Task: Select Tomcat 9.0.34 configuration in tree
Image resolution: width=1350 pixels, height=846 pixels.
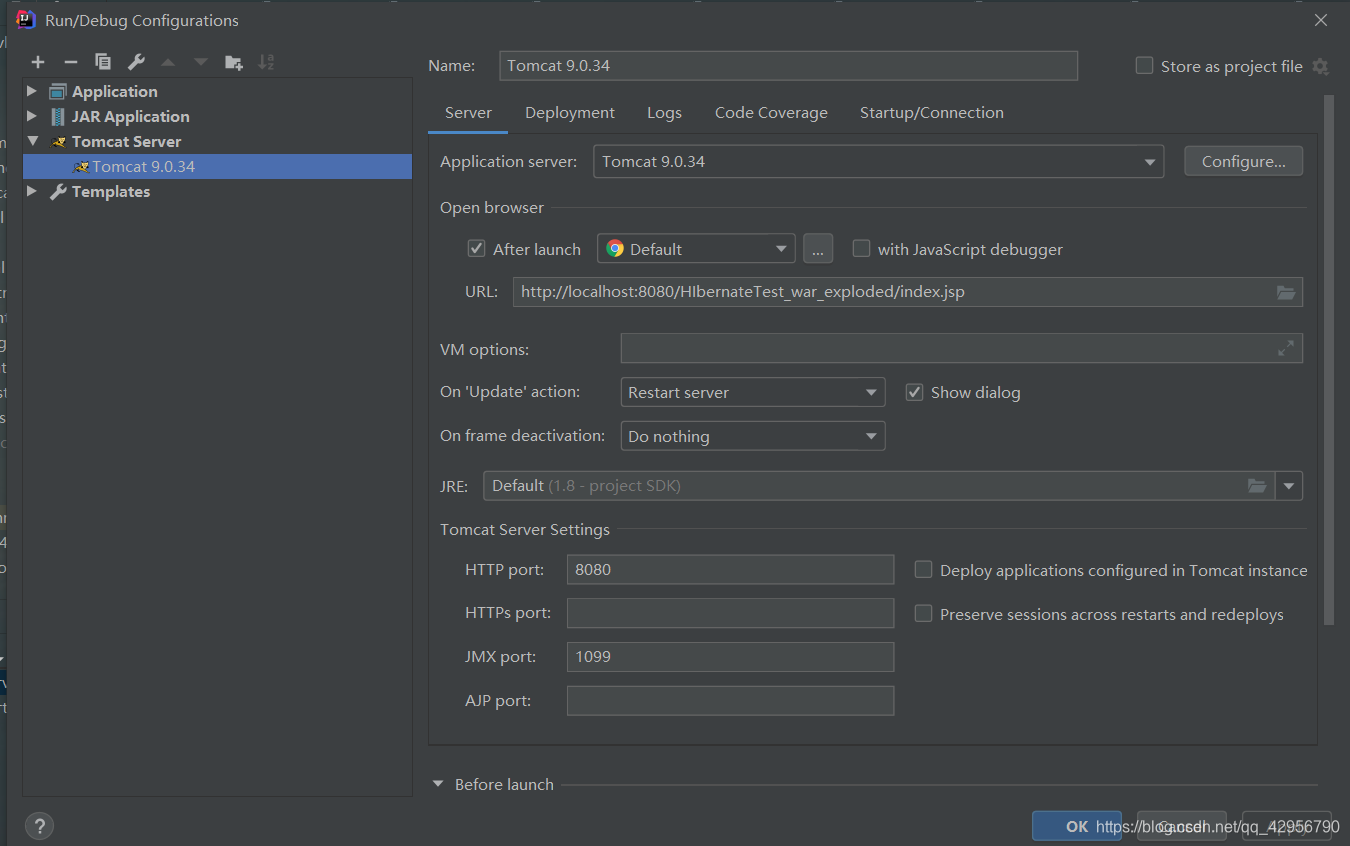Action: (218, 166)
